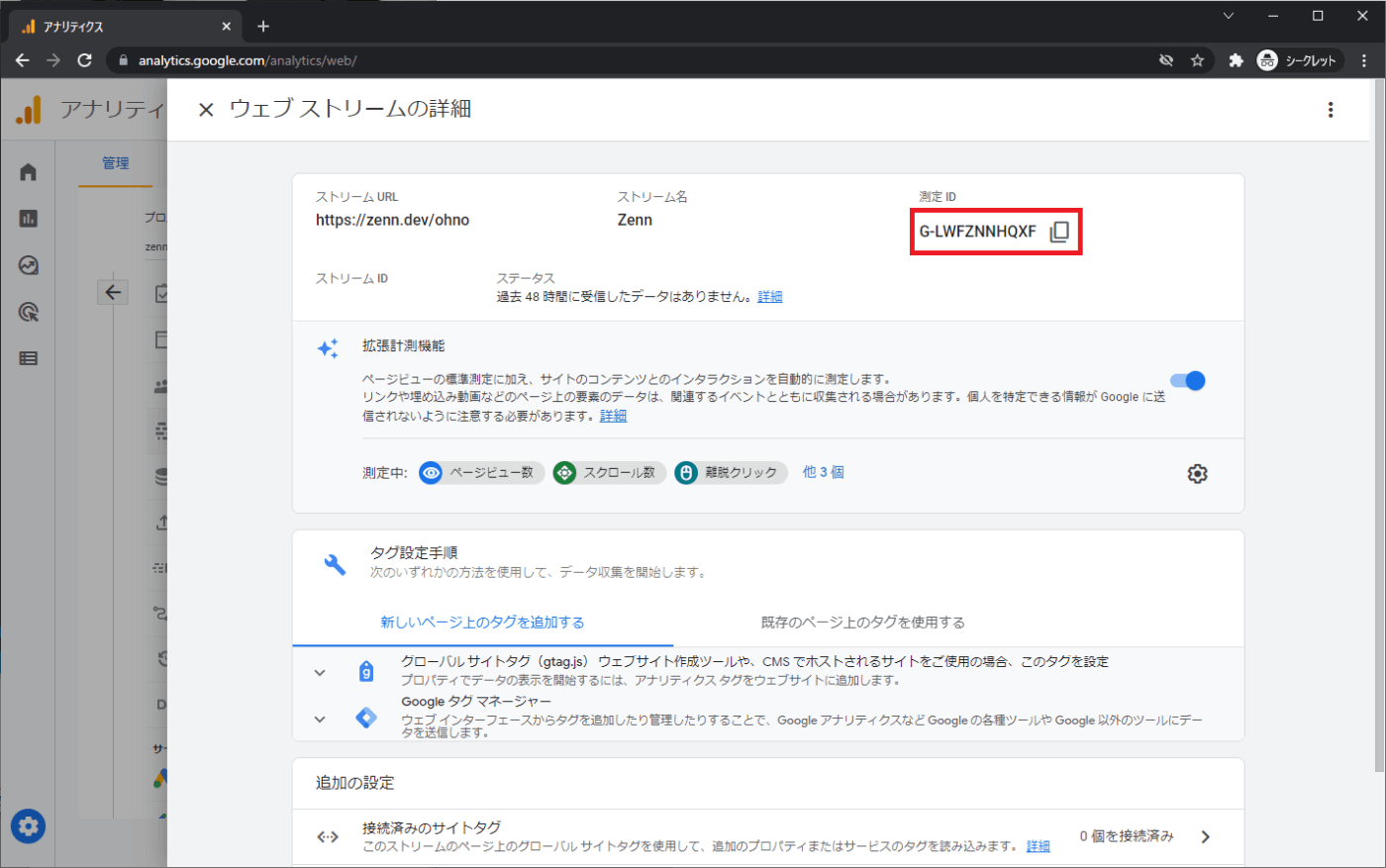Open the 詳細 link under enhanced measurement description
The height and width of the screenshot is (868, 1386).
613,416
